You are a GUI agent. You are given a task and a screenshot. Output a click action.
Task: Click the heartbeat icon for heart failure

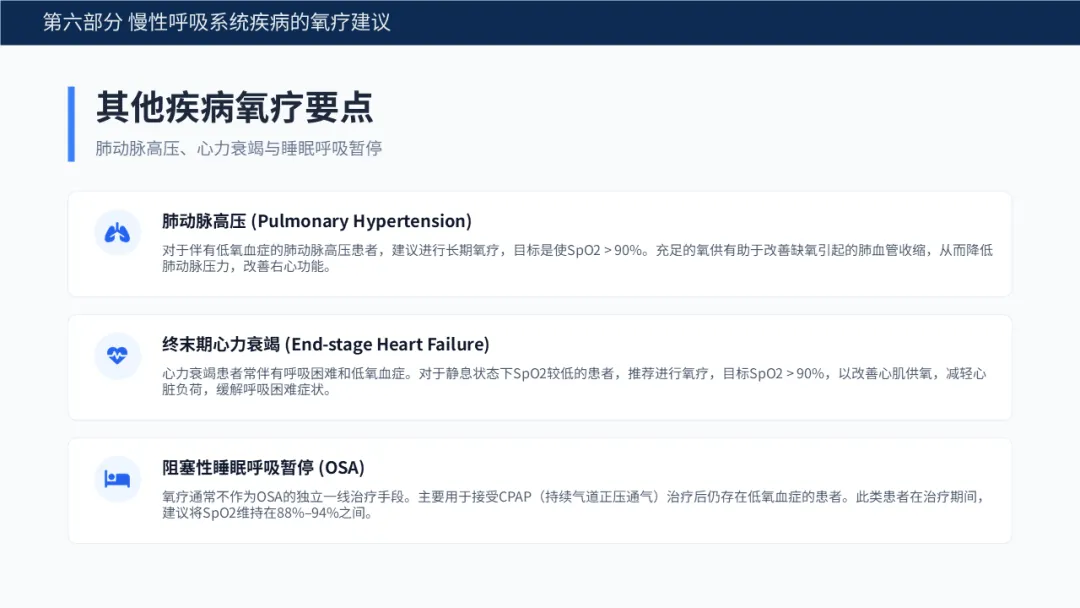pos(118,356)
